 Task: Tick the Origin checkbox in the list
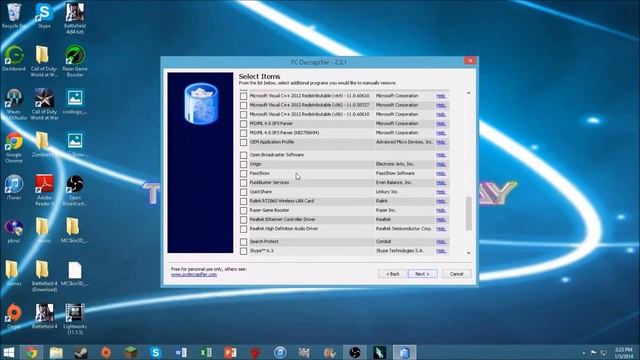244,164
